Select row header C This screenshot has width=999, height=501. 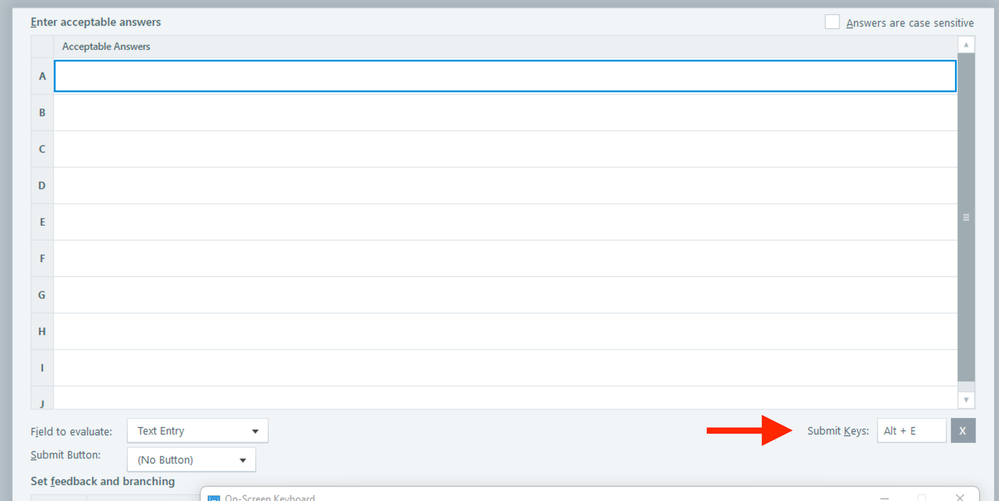click(42, 149)
